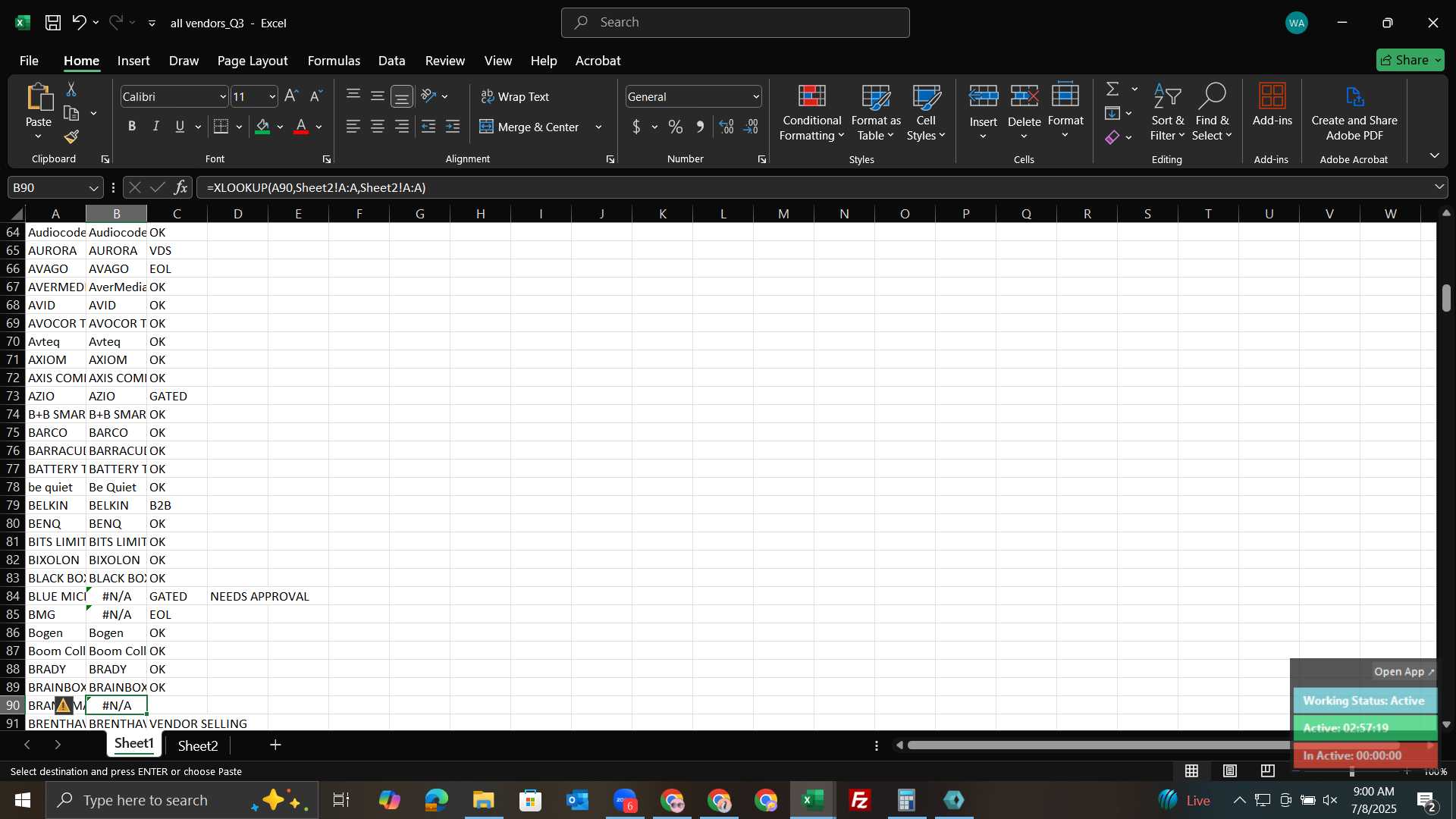The image size is (1456, 819).
Task: Expand the formula bar
Action: 1439,187
